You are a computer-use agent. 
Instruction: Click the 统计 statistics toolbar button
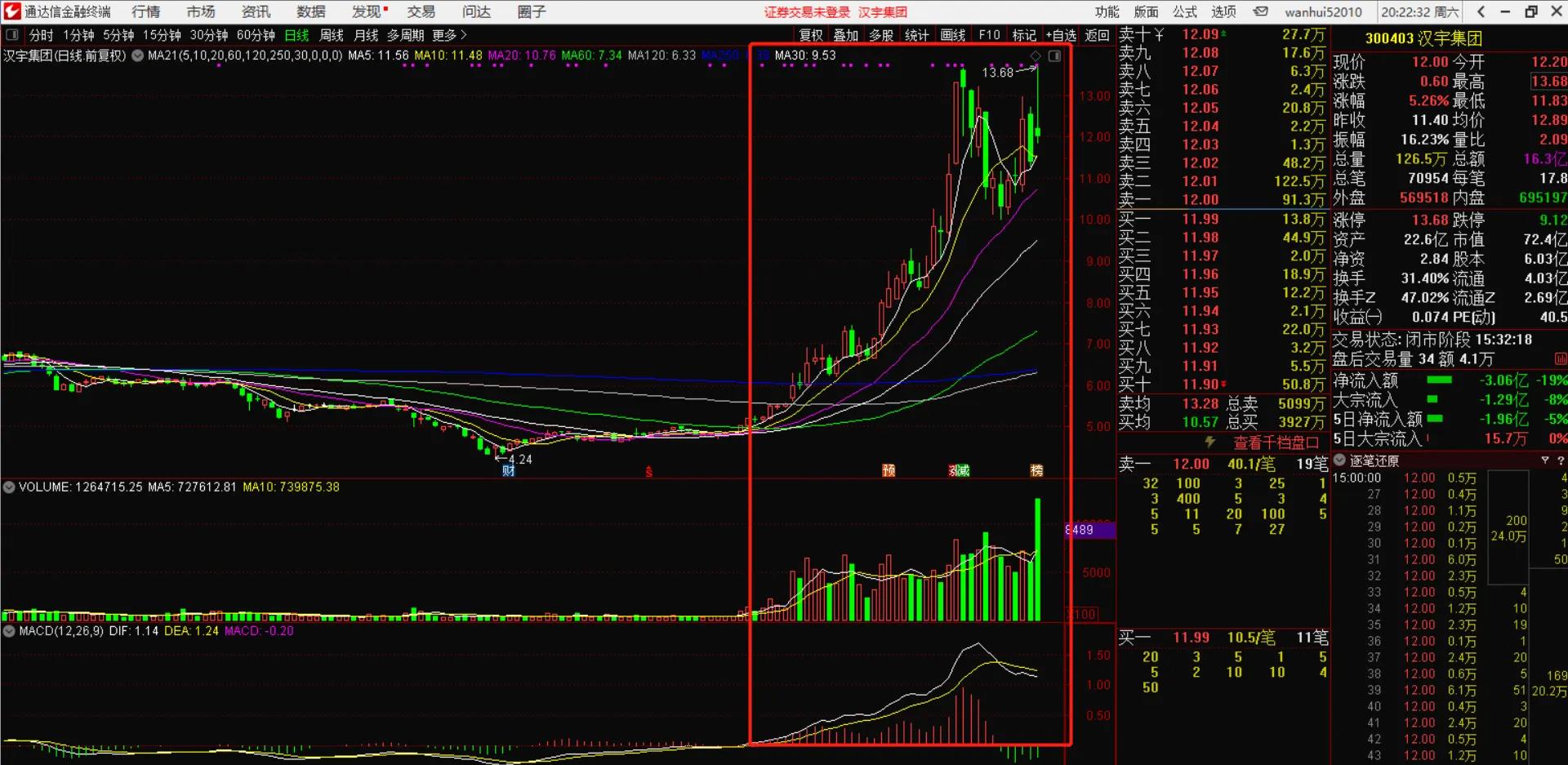pos(916,35)
